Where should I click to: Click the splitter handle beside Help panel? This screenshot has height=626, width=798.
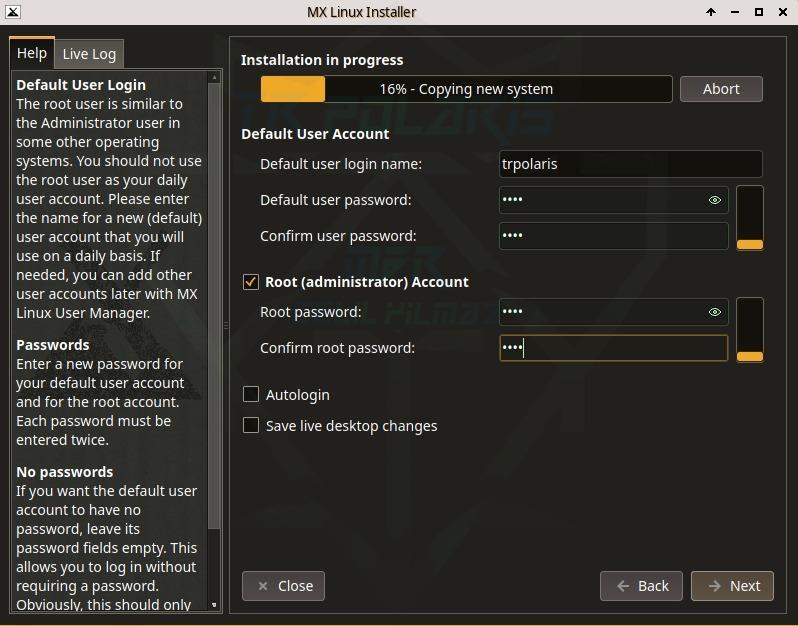[x=226, y=326]
